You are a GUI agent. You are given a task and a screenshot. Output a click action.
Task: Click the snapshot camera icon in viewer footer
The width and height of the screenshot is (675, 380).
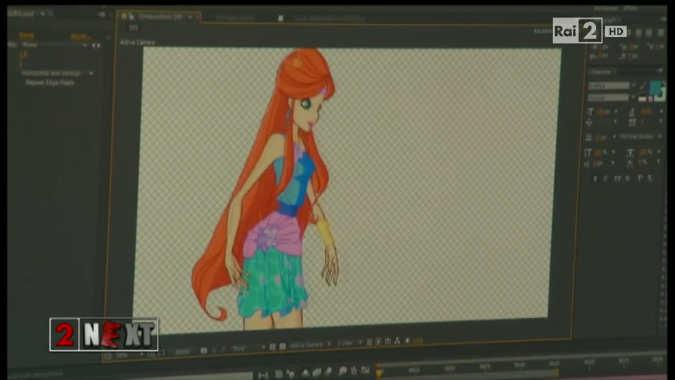(204, 351)
